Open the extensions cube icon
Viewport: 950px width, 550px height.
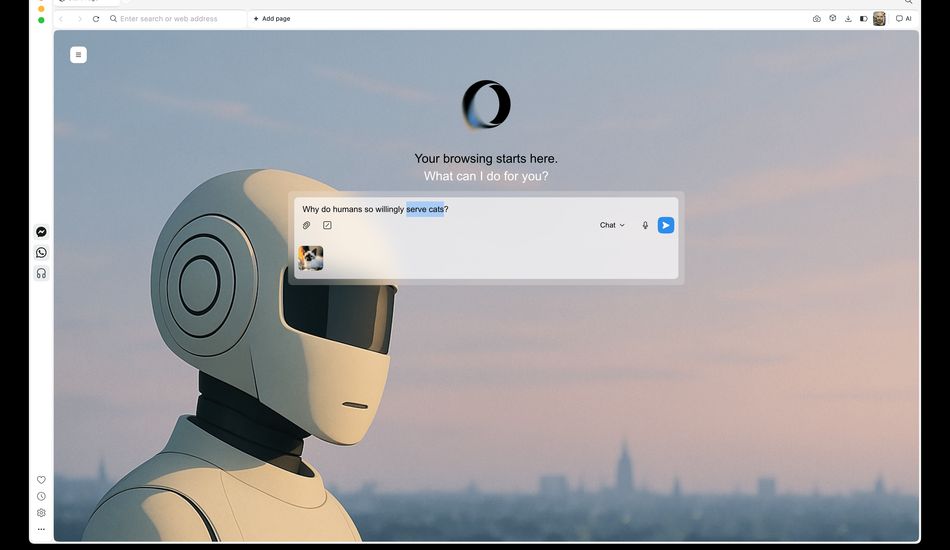tap(832, 19)
